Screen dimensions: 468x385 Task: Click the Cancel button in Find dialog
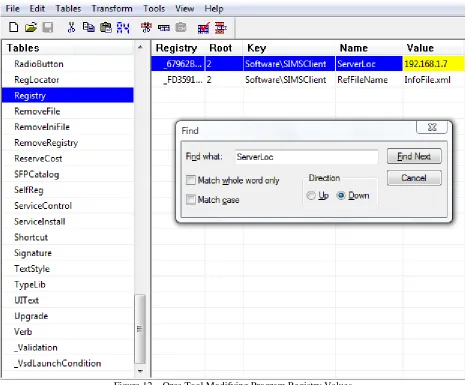point(414,178)
